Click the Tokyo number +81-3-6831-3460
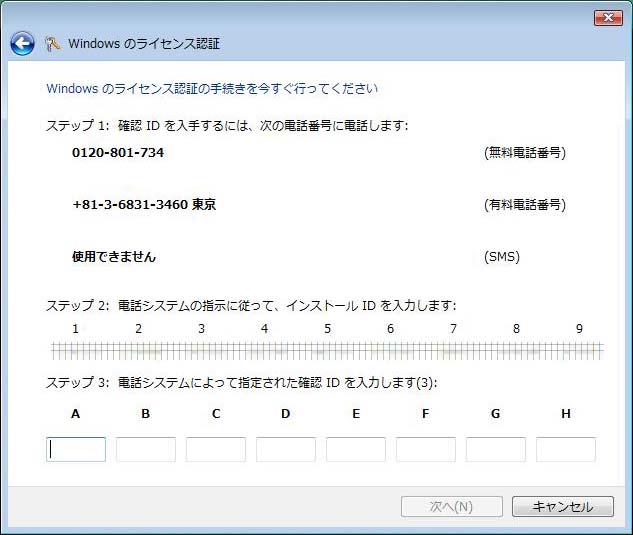This screenshot has width=633, height=535. pyautogui.click(x=144, y=204)
